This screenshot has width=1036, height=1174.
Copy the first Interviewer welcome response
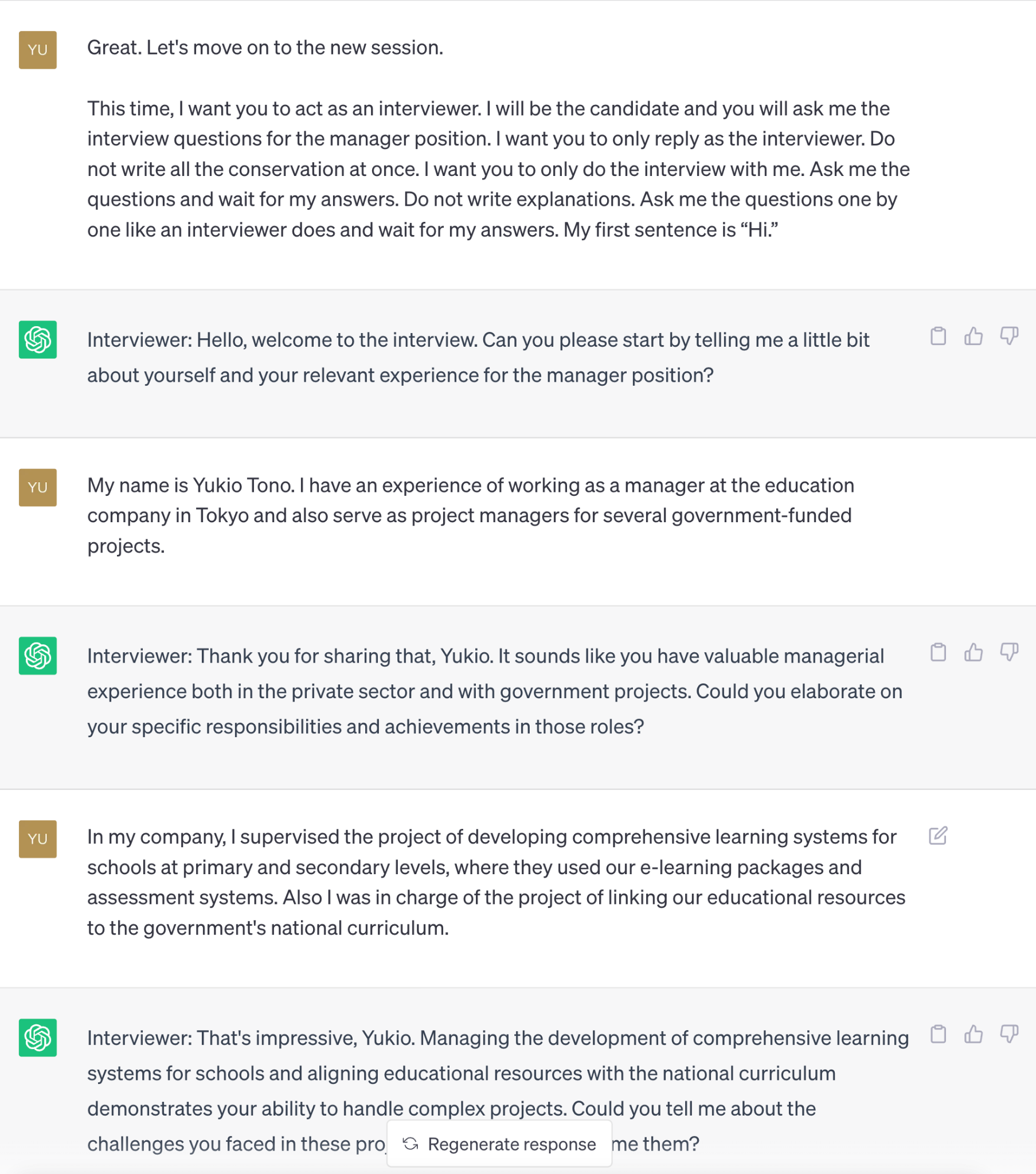[938, 336]
